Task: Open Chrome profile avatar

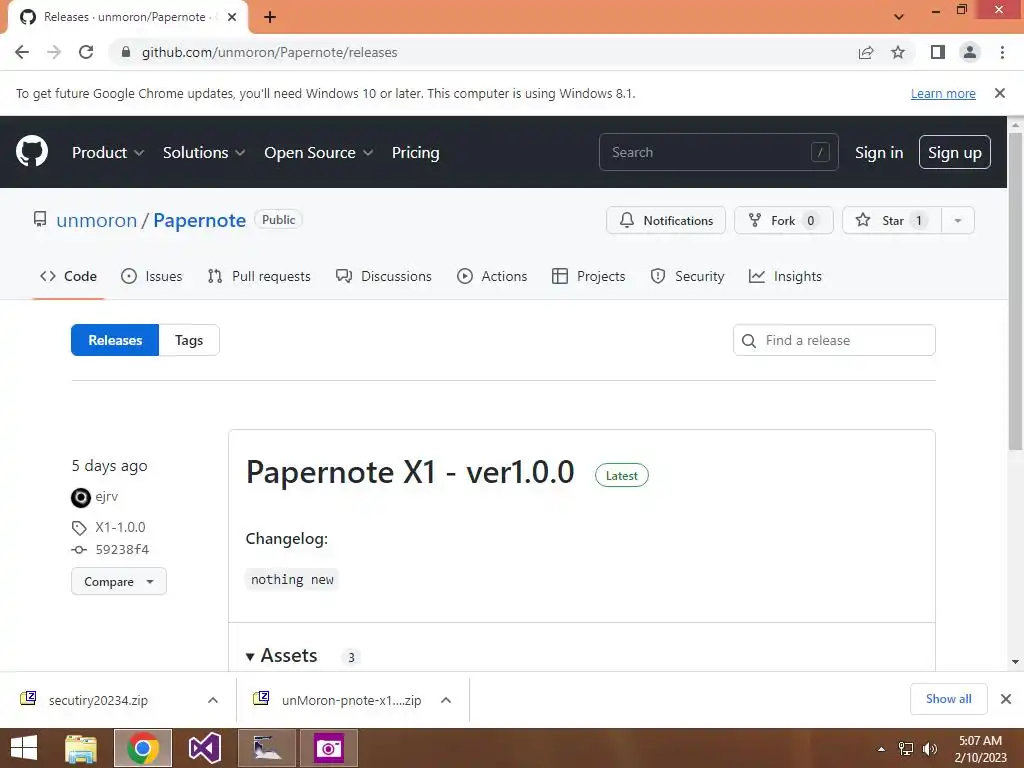Action: (x=970, y=52)
